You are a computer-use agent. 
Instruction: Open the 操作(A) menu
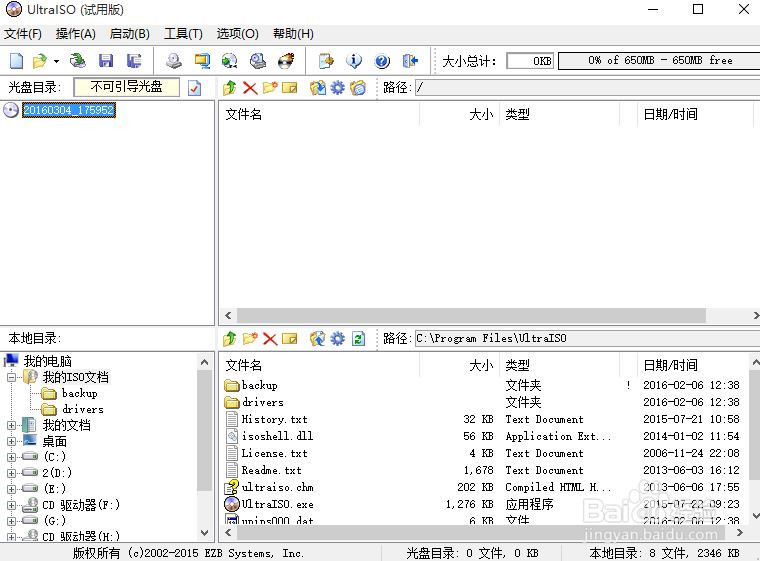point(76,34)
